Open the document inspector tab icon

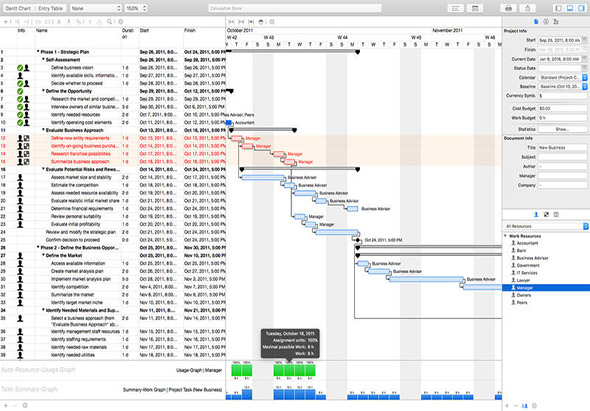coord(536,22)
